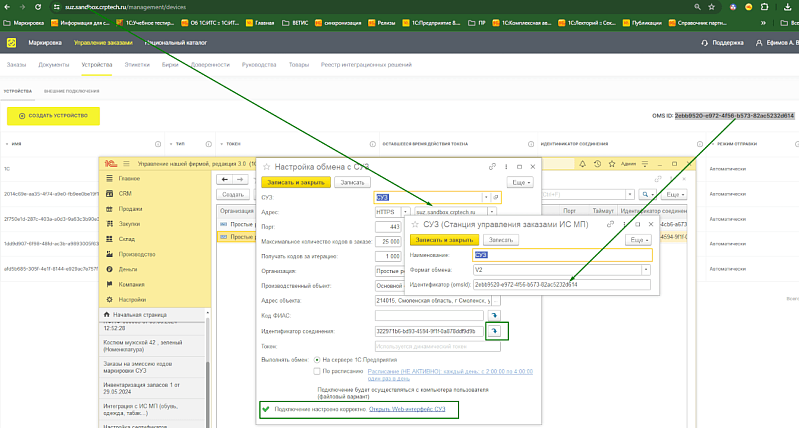
Task: Go back in the browser
Action: (x=7, y=7)
